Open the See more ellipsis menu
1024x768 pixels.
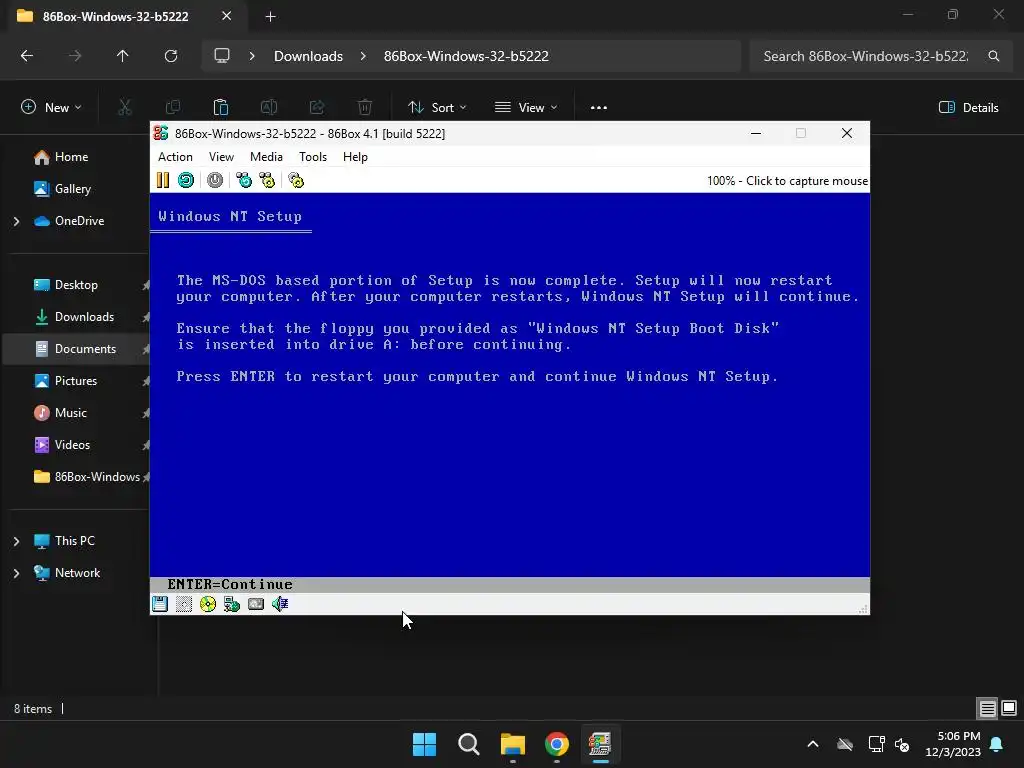pyautogui.click(x=599, y=108)
